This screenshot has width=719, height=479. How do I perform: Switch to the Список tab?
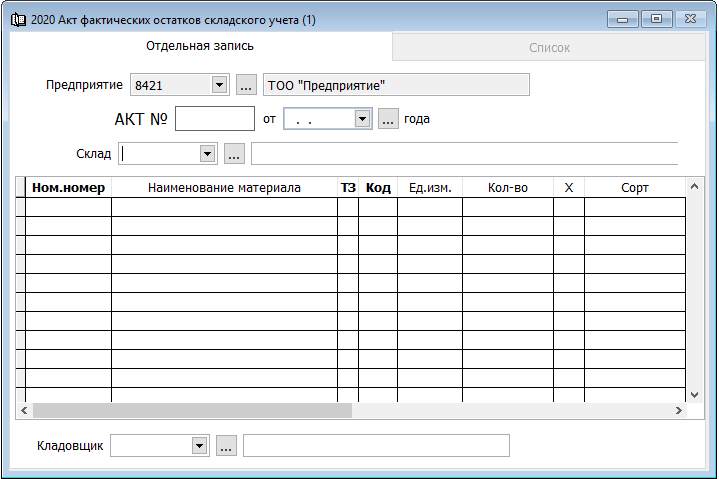tap(548, 47)
